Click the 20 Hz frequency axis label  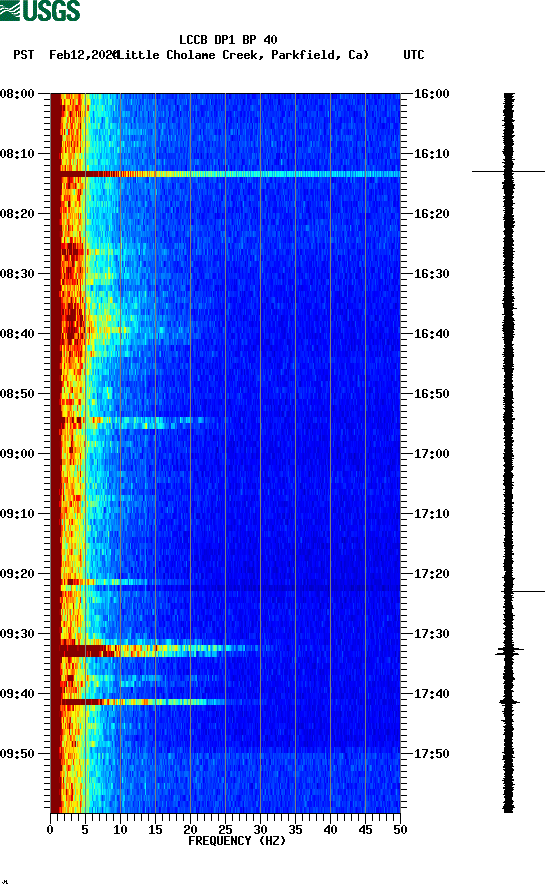[x=190, y=830]
